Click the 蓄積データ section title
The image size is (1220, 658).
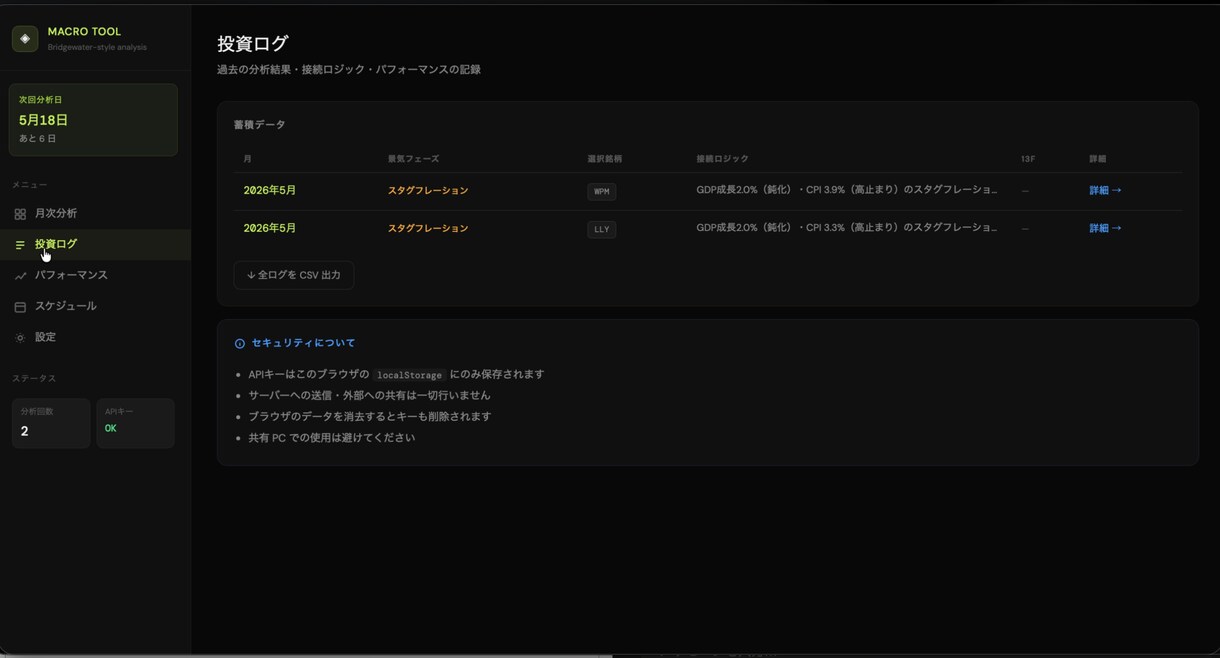click(x=260, y=125)
